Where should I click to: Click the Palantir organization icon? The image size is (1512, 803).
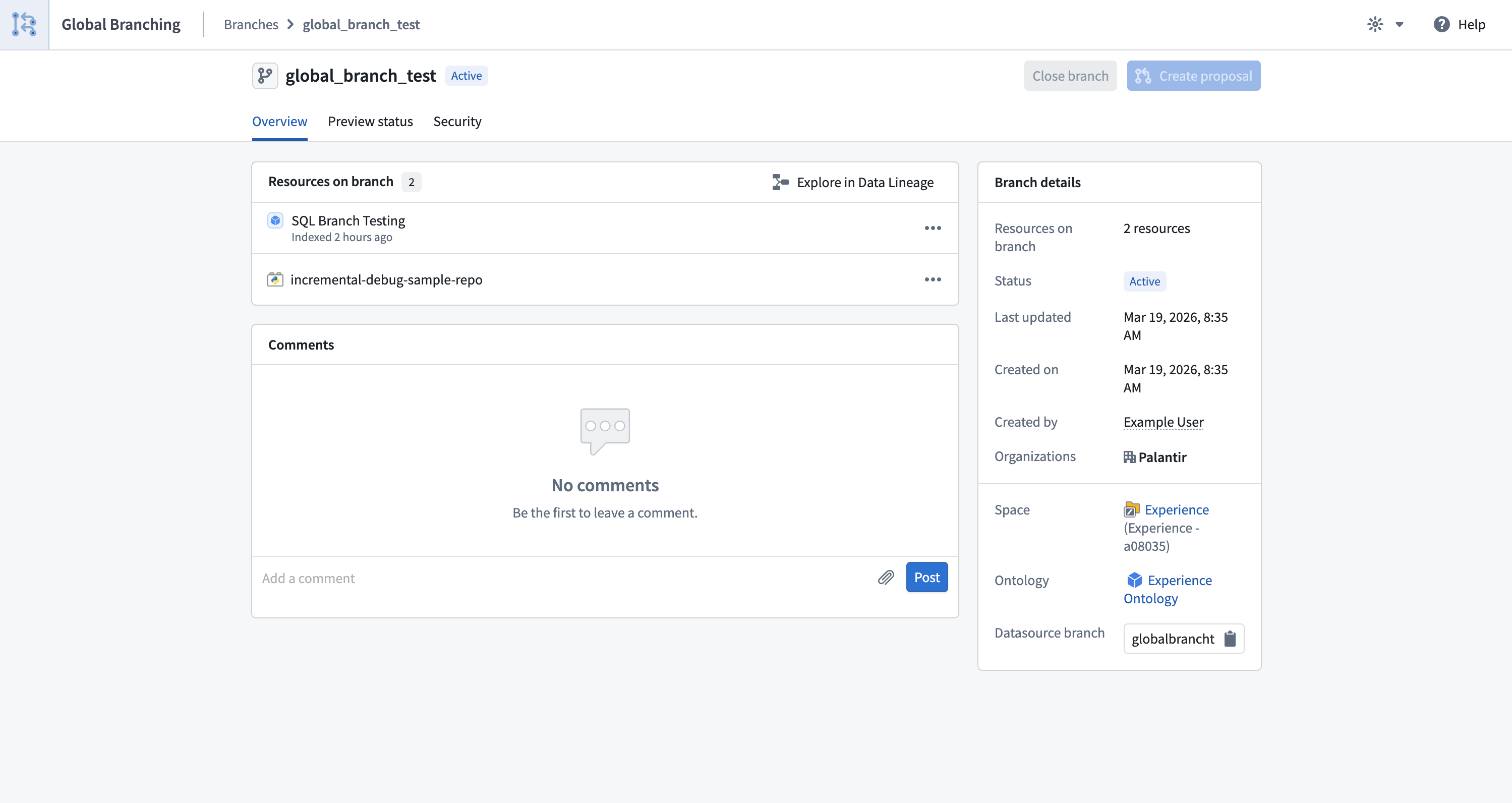1129,456
